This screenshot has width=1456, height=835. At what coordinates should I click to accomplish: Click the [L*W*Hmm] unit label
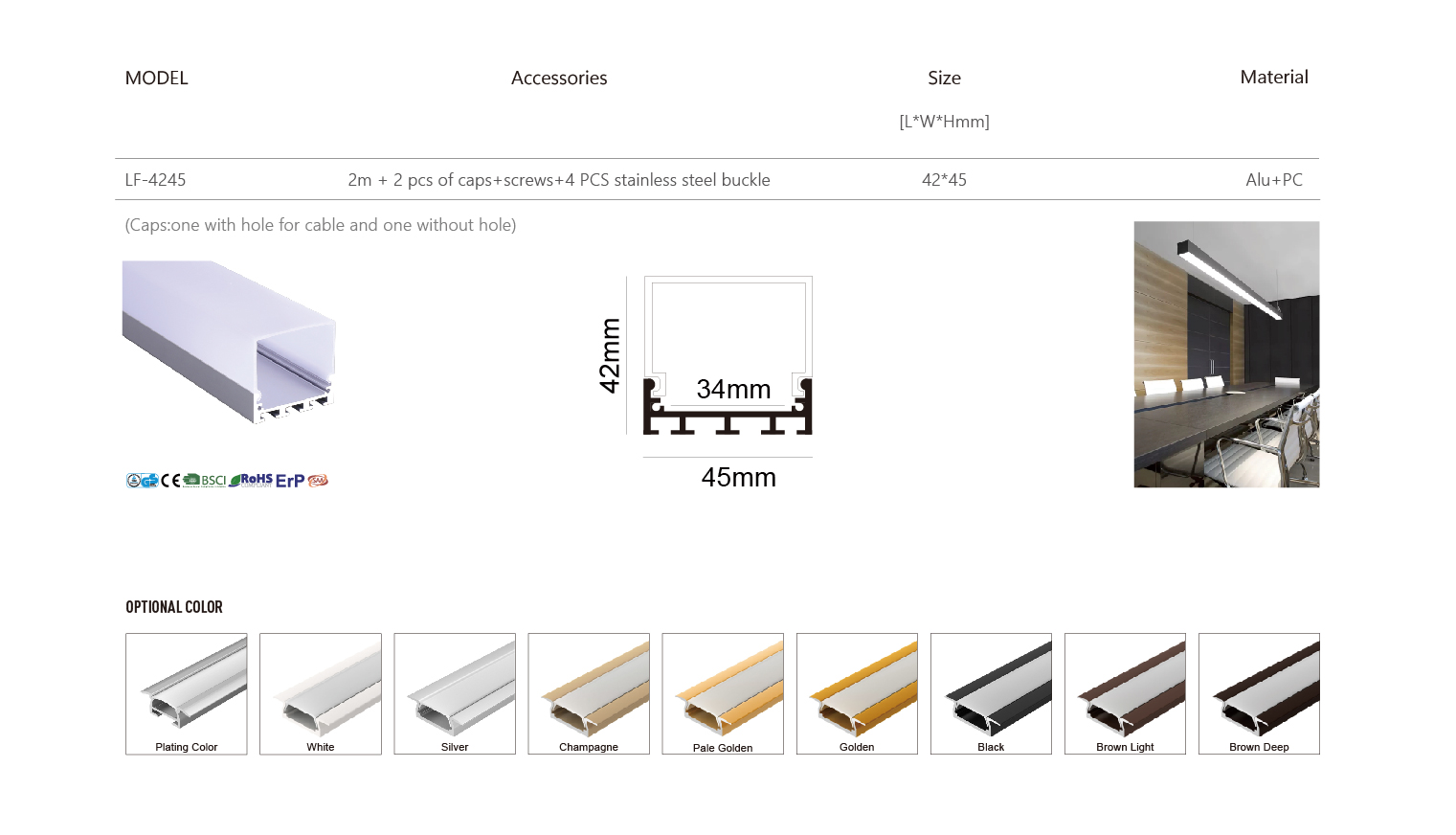coord(944,122)
